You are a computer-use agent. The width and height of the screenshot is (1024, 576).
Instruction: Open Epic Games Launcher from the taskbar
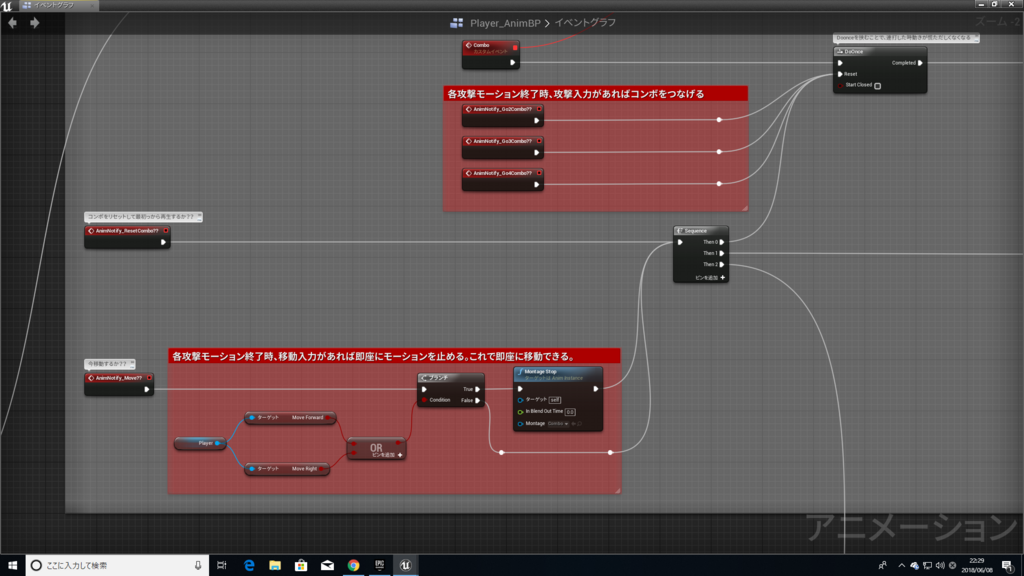379,566
